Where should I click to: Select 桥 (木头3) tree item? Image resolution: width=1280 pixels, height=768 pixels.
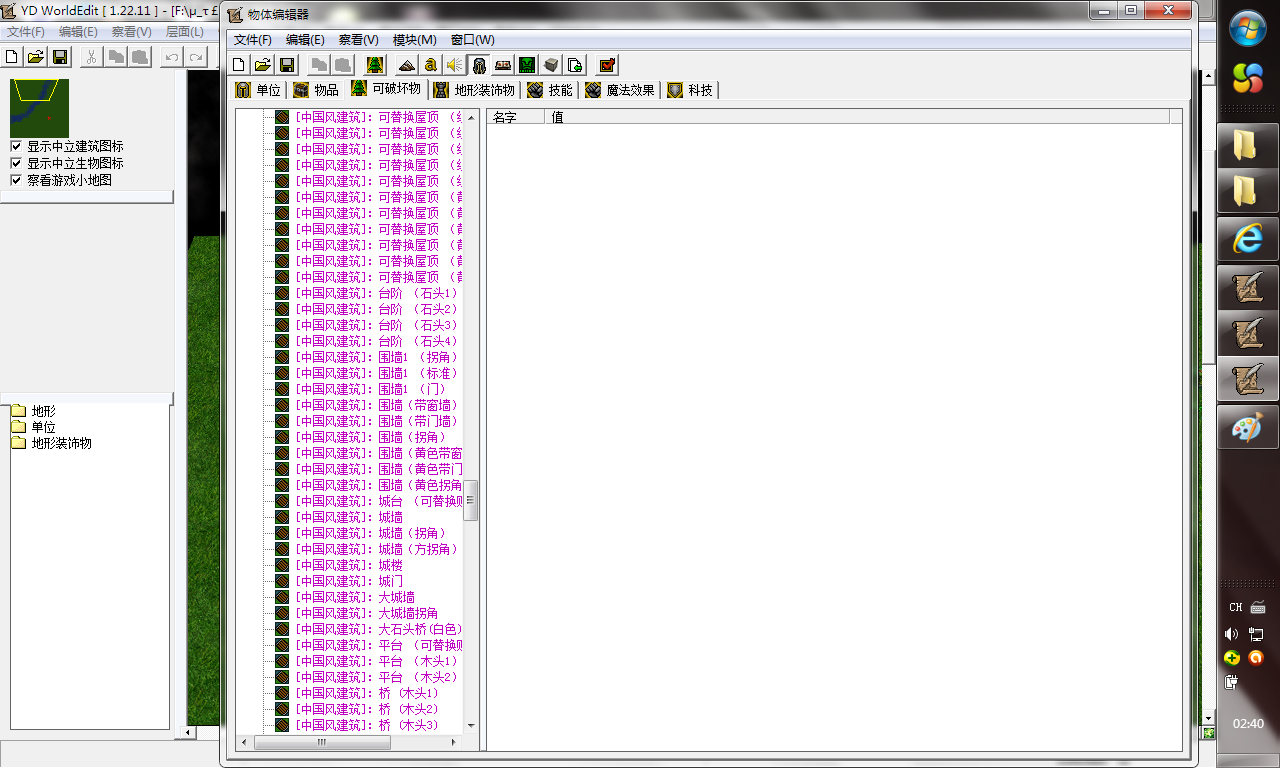tap(367, 725)
